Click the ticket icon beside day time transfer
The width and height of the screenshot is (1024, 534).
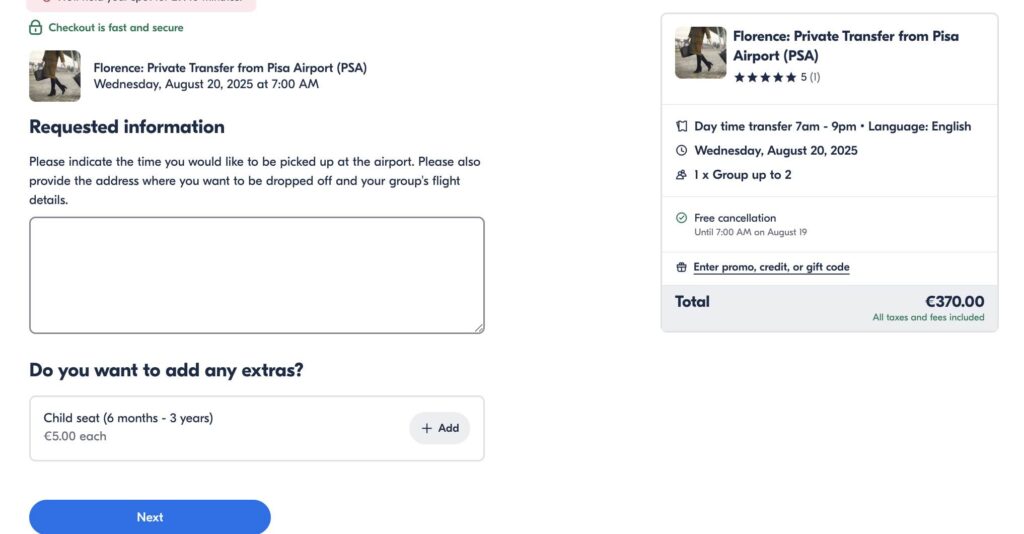pyautogui.click(x=681, y=127)
